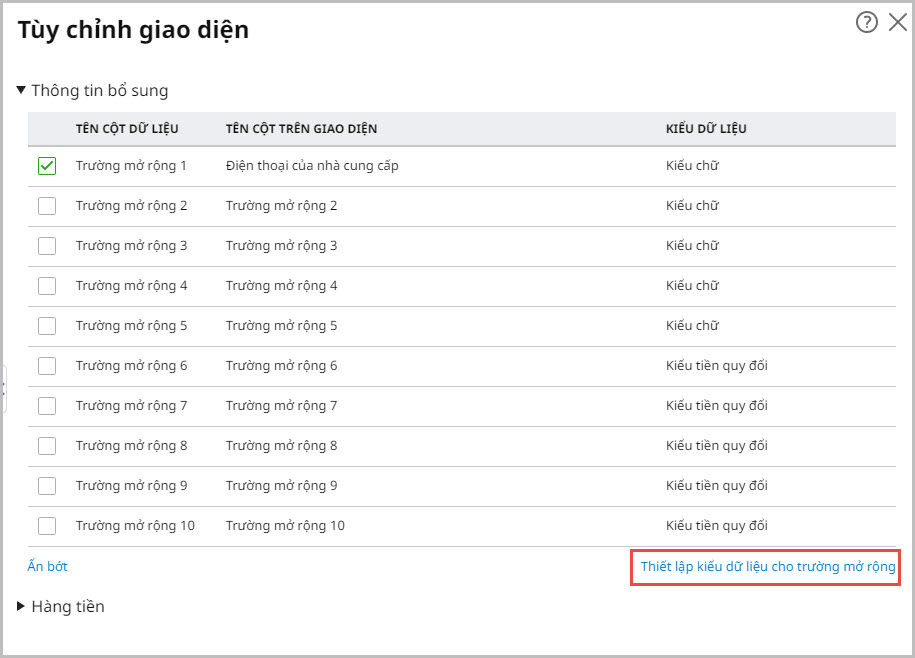Tick the Trường mở rộng 3 checkbox

click(x=47, y=246)
